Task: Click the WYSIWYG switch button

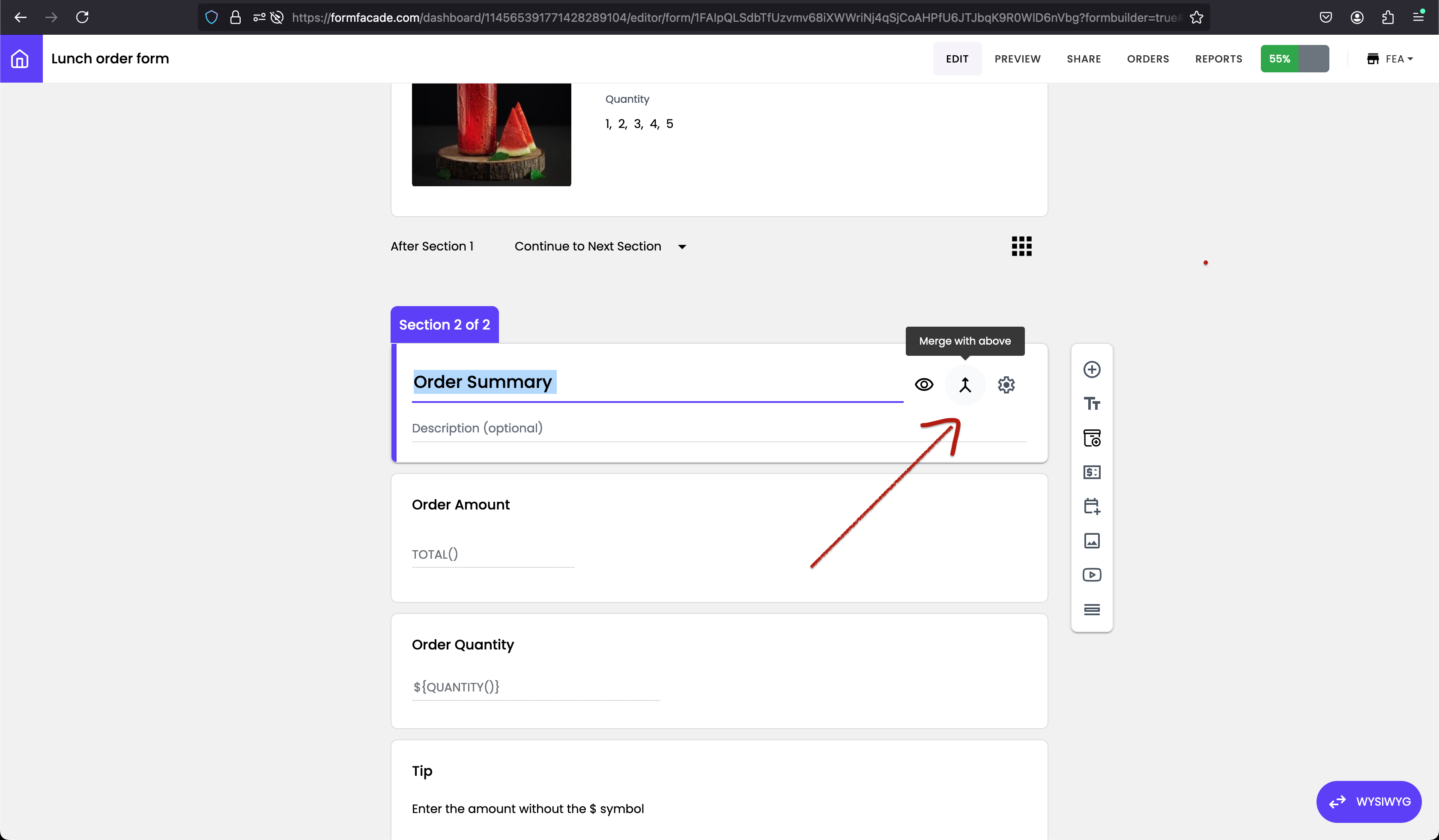Action: click(1368, 802)
